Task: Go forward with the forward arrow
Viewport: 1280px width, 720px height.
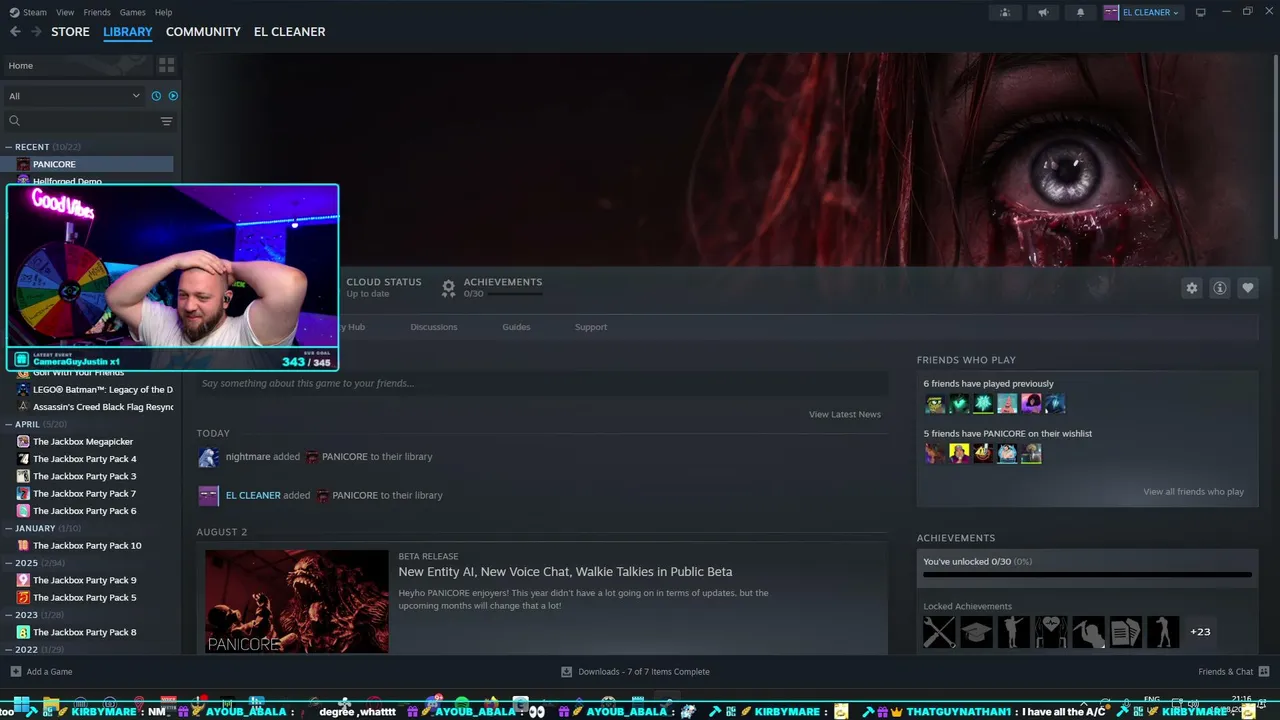Action: tap(36, 32)
